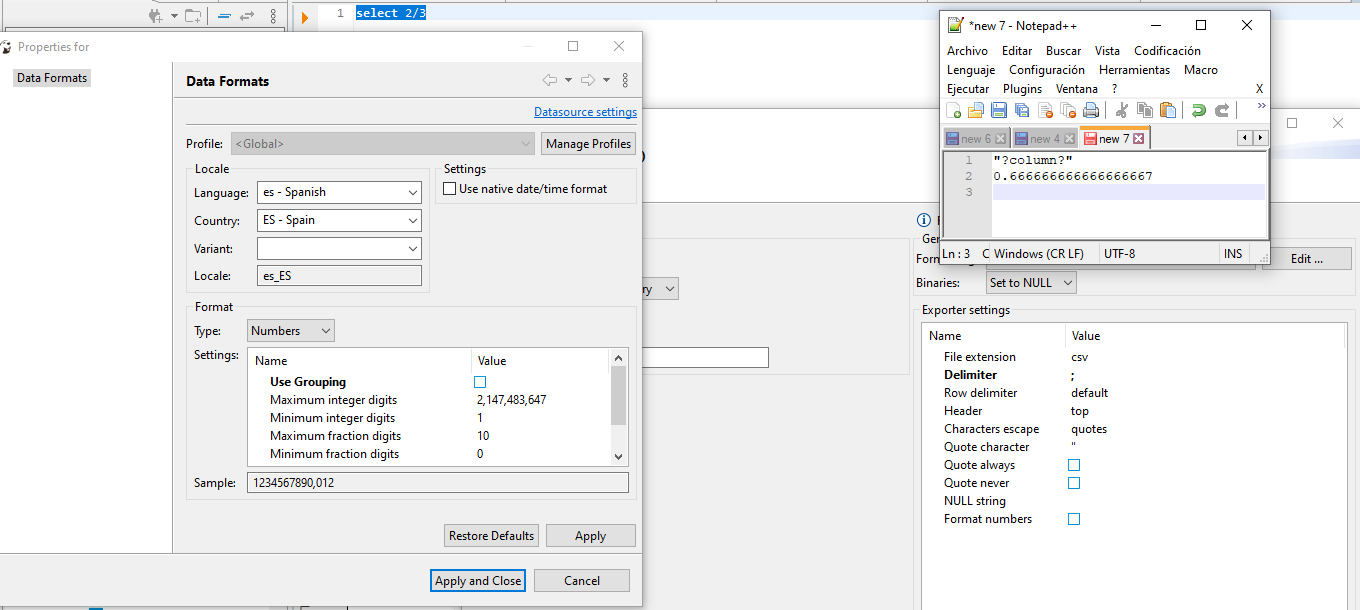Image resolution: width=1360 pixels, height=610 pixels.
Task: Undo the last edit with the green arrow
Action: 1198,110
